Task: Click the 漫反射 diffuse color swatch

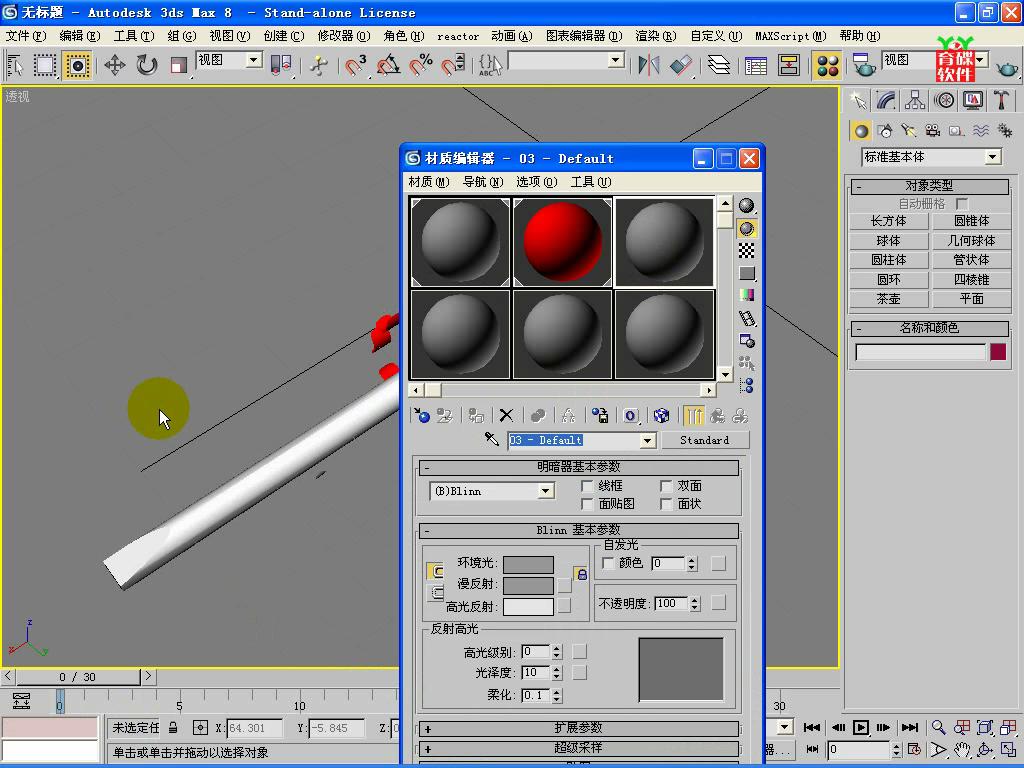Action: (x=528, y=585)
